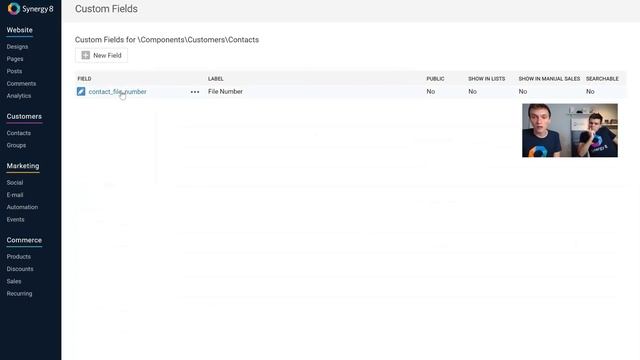640x360 pixels.
Task: Open E-mail in sidebar
Action: [x=15, y=195]
